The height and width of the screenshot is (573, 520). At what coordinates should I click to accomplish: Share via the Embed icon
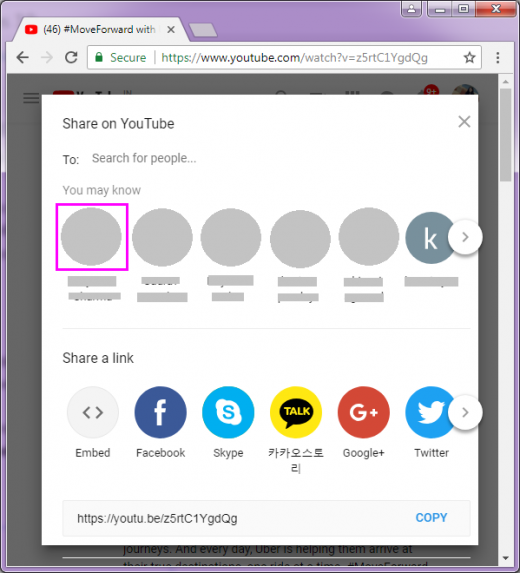coord(93,412)
